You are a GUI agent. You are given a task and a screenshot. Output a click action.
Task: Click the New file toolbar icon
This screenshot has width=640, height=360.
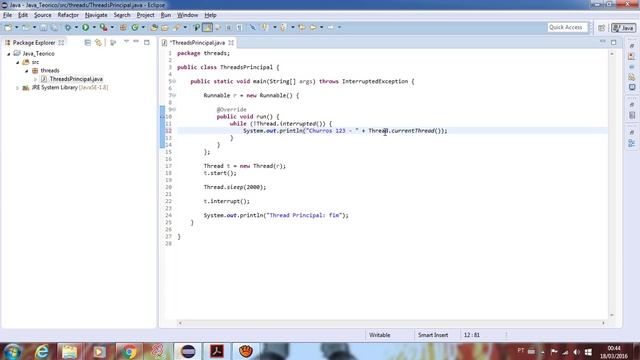tap(8, 27)
